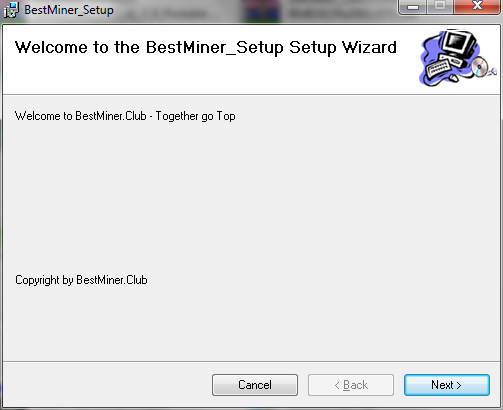The image size is (503, 410).
Task: Cancel the BestMiner setup wizard
Action: (255, 385)
